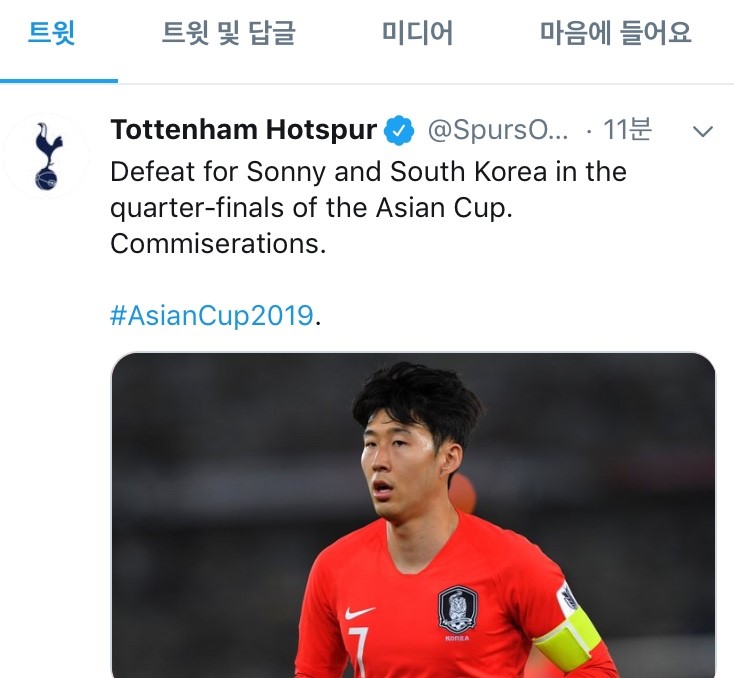Select the 미디어 tab
The width and height of the screenshot is (734, 678).
coord(417,33)
